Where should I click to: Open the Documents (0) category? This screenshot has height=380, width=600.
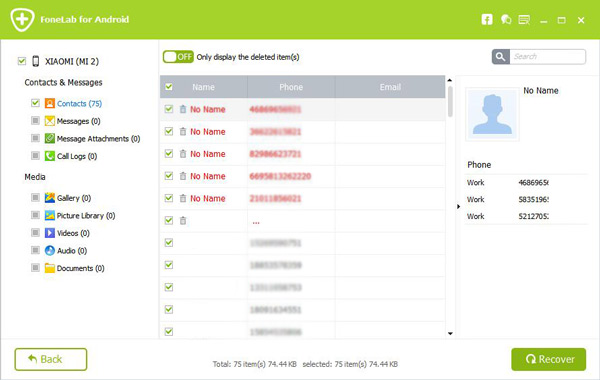[80, 268]
